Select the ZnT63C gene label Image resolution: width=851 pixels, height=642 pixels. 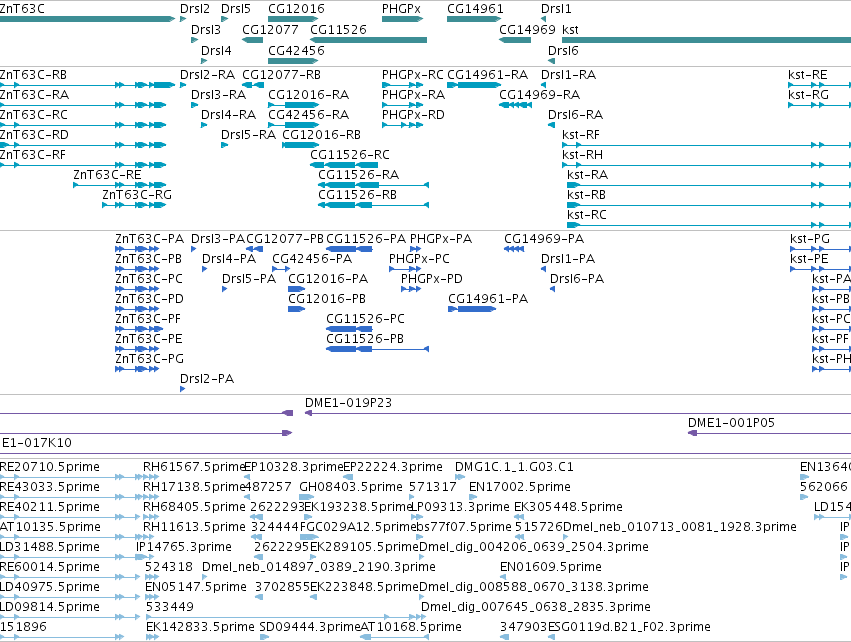coord(22,9)
